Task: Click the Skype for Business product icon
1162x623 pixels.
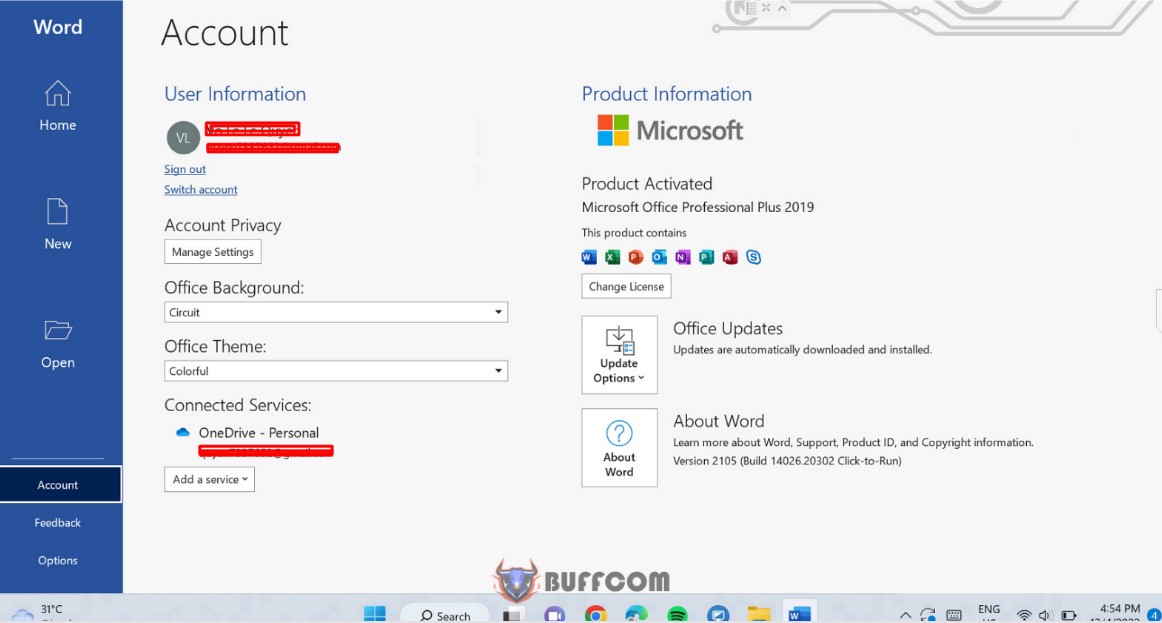Action: click(x=754, y=257)
